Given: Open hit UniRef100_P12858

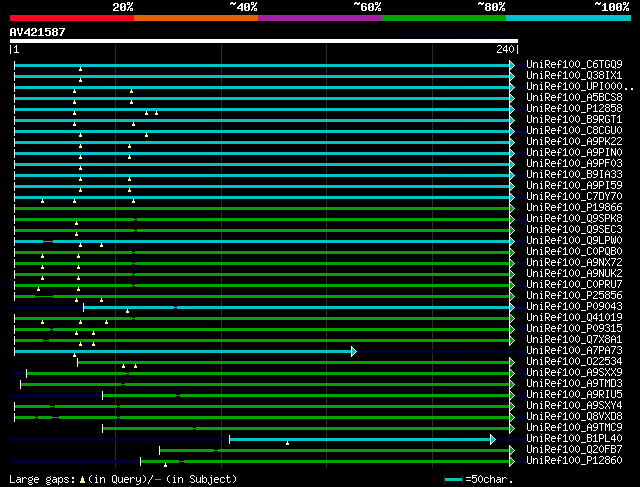Looking at the screenshot, I should click(574, 109).
